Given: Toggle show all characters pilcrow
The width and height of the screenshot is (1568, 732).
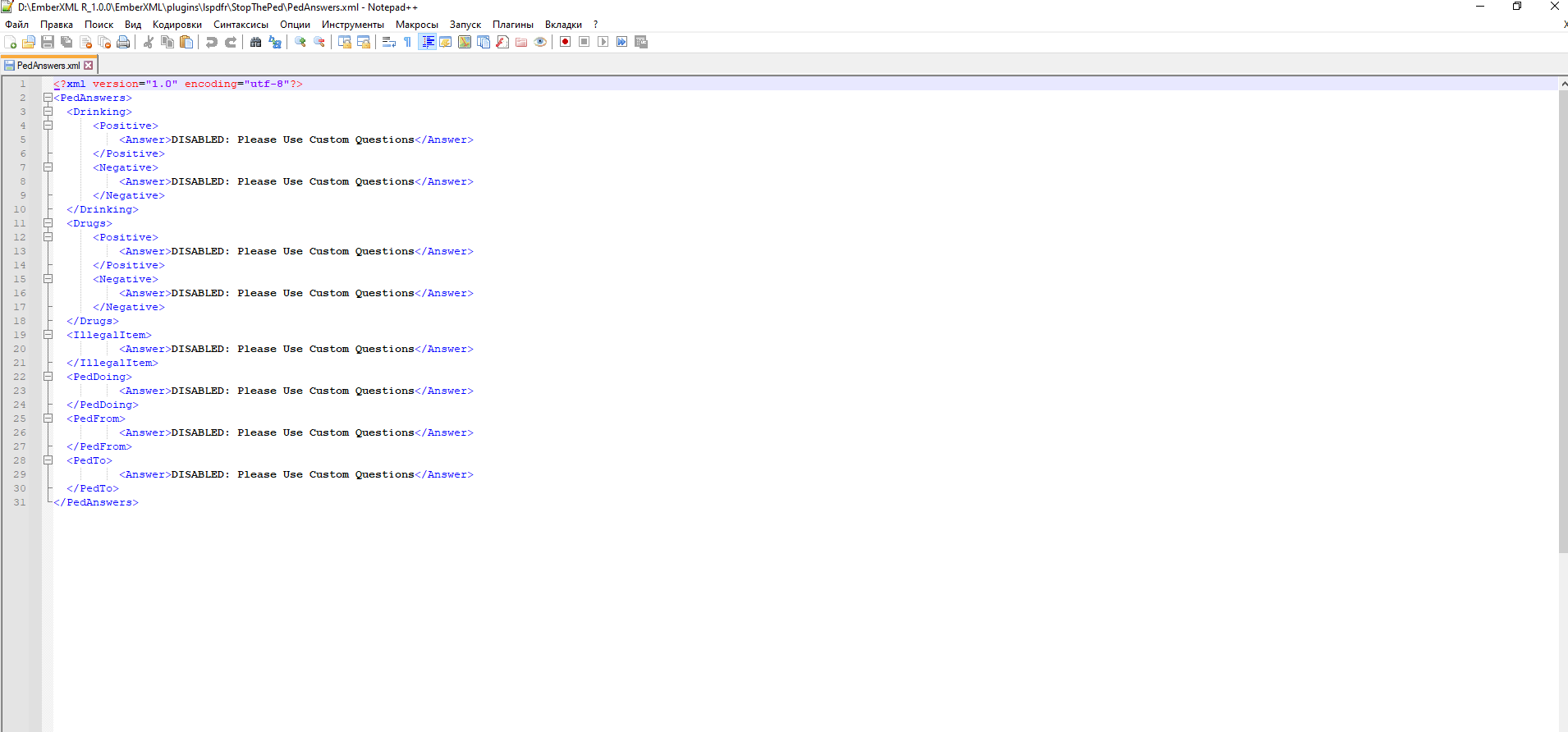Looking at the screenshot, I should [408, 42].
